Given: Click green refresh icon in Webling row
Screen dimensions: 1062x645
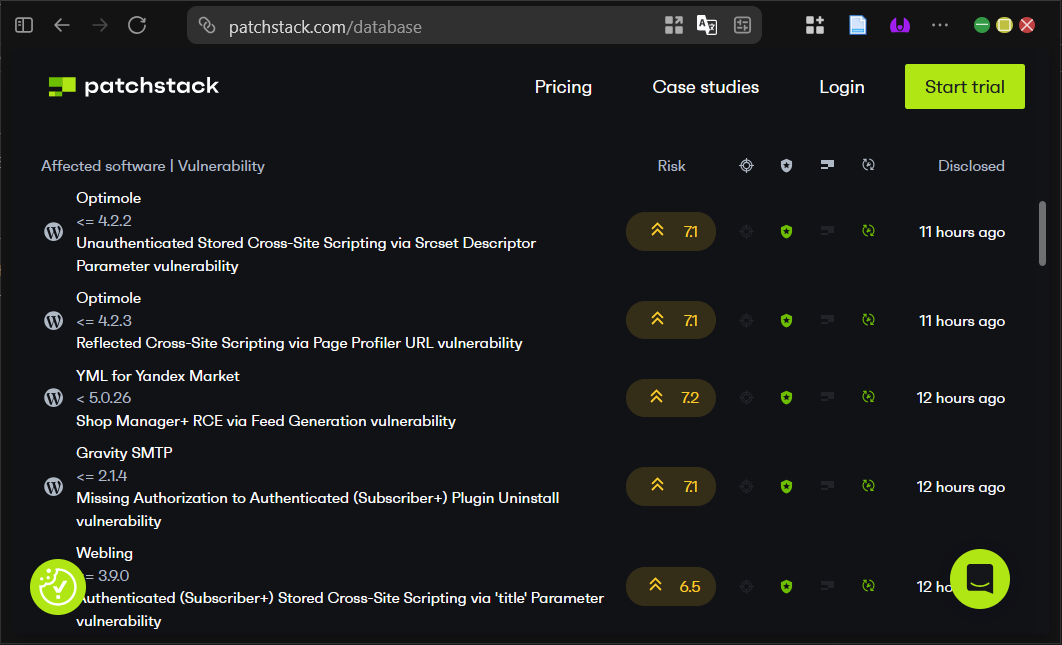Looking at the screenshot, I should 868,586.
